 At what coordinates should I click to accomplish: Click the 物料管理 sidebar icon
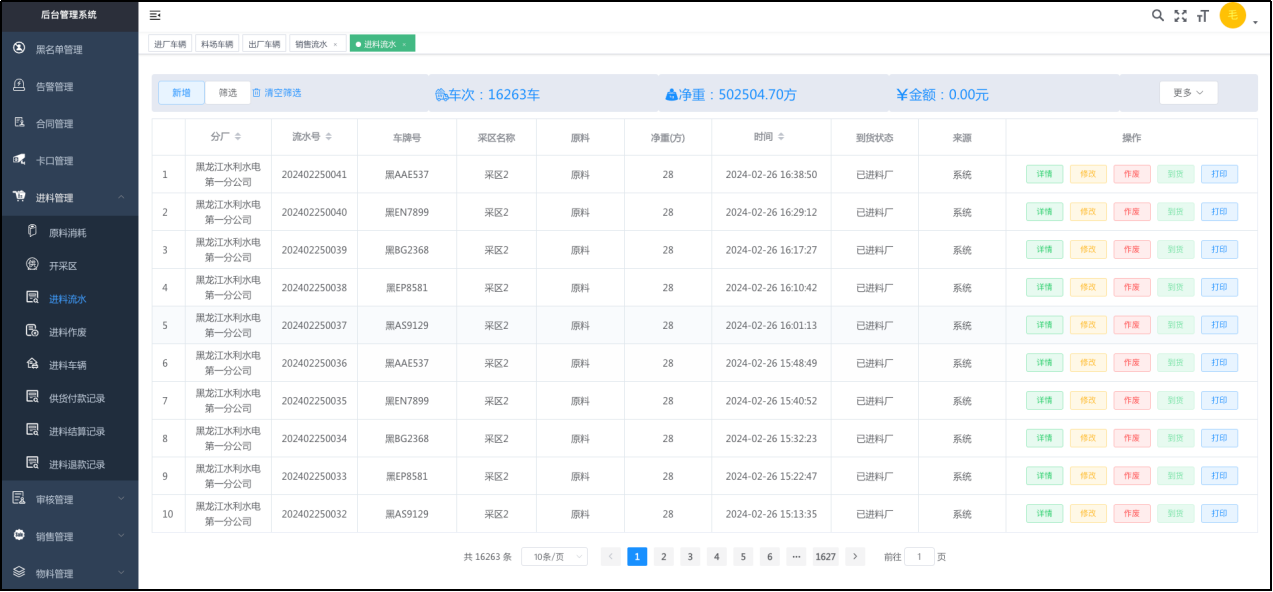click(19, 572)
